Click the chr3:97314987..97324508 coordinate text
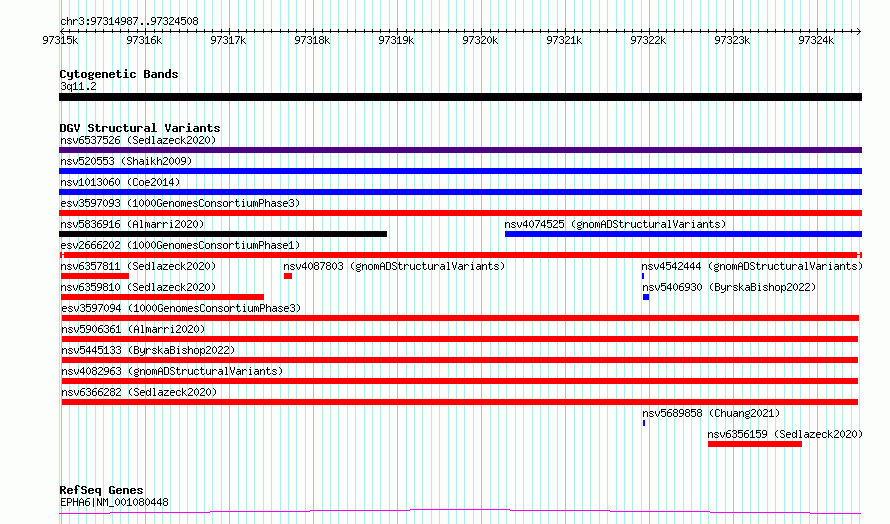Screen dimensions: 890x524 129,22
